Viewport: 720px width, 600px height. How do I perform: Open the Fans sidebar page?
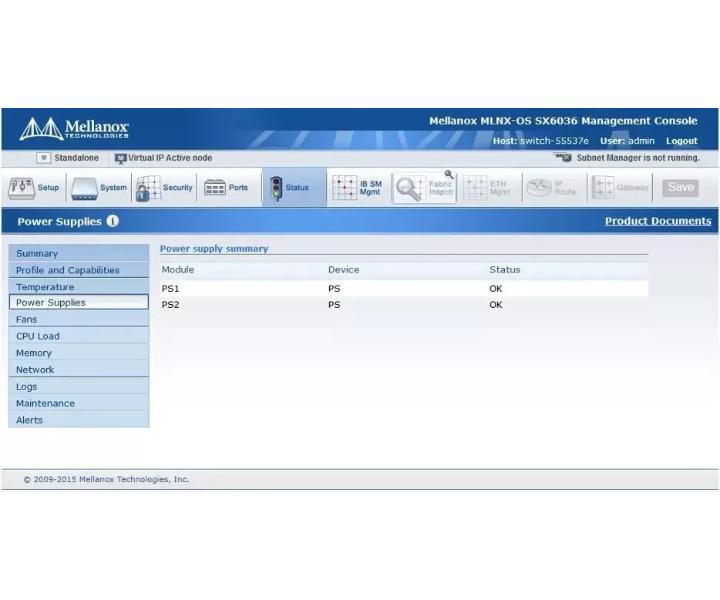pos(79,319)
